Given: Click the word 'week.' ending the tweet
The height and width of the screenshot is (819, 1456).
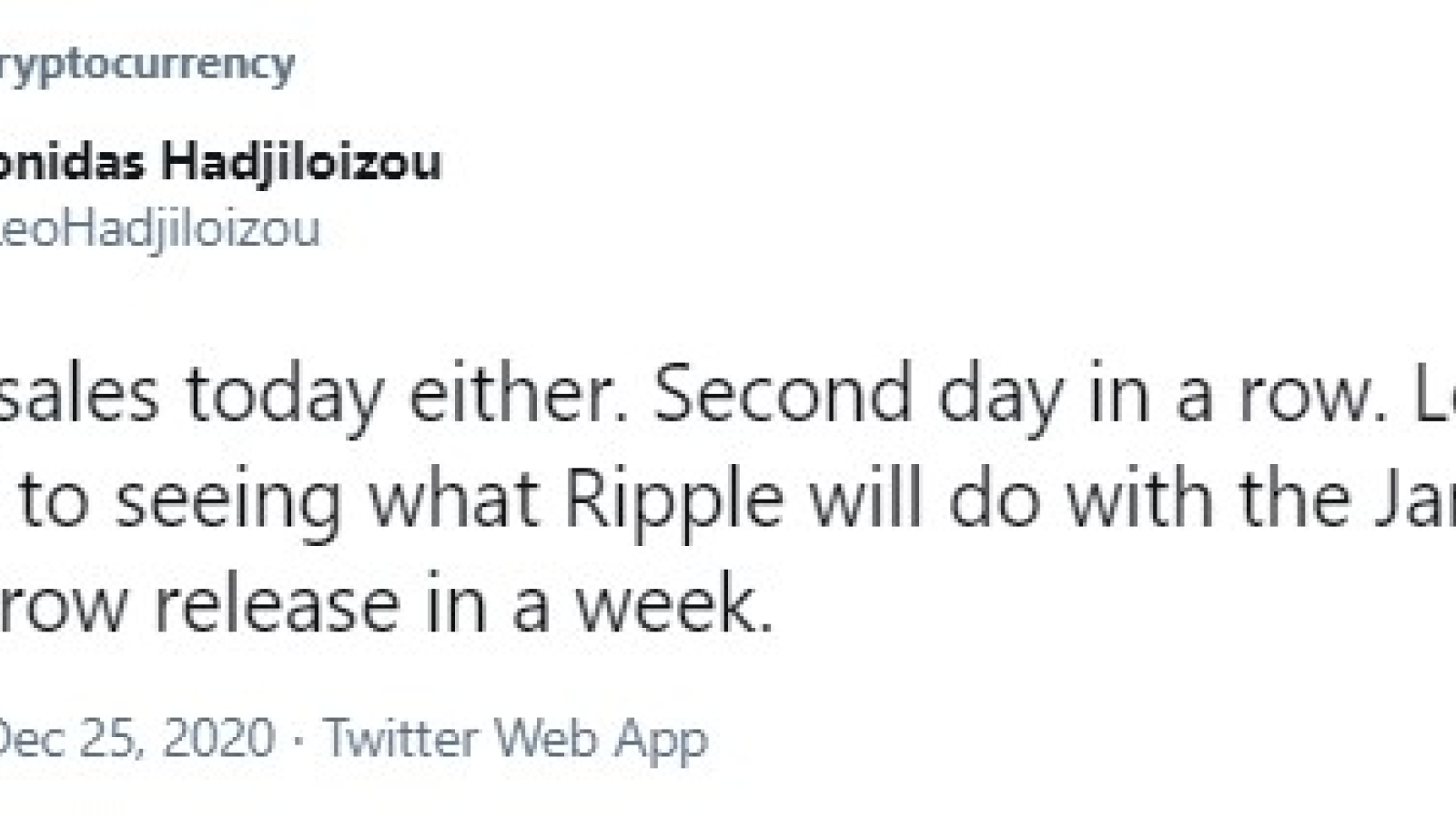Looking at the screenshot, I should point(674,605).
